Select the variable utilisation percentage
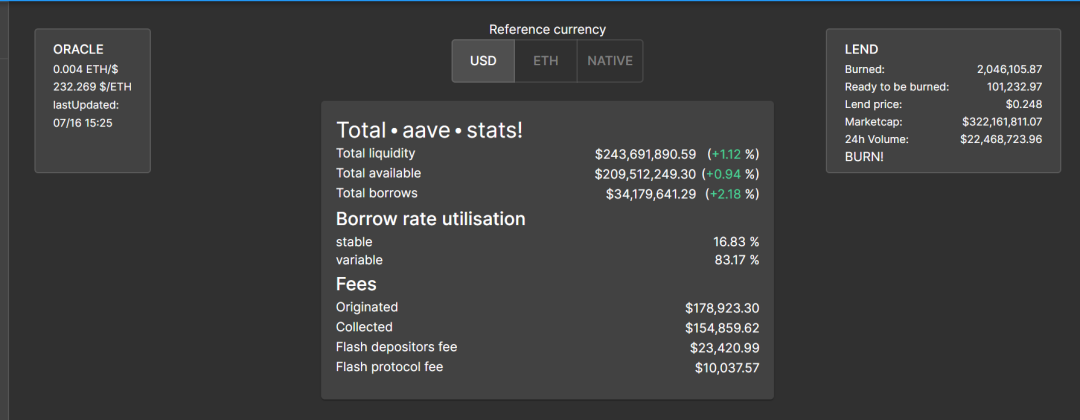1080x420 pixels. coord(736,260)
